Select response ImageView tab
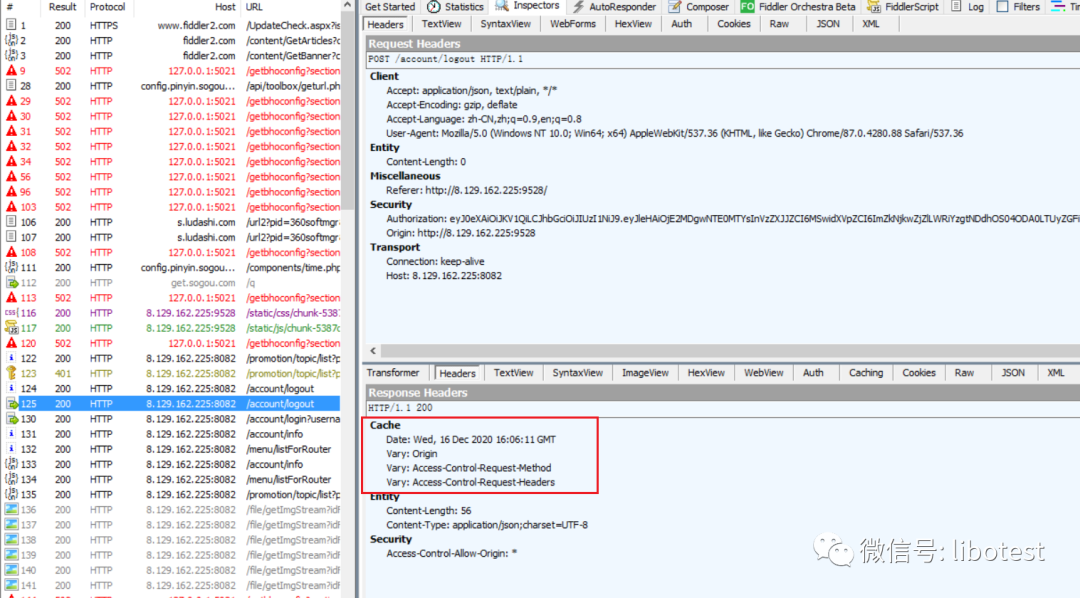This screenshot has width=1080, height=598. pos(645,373)
